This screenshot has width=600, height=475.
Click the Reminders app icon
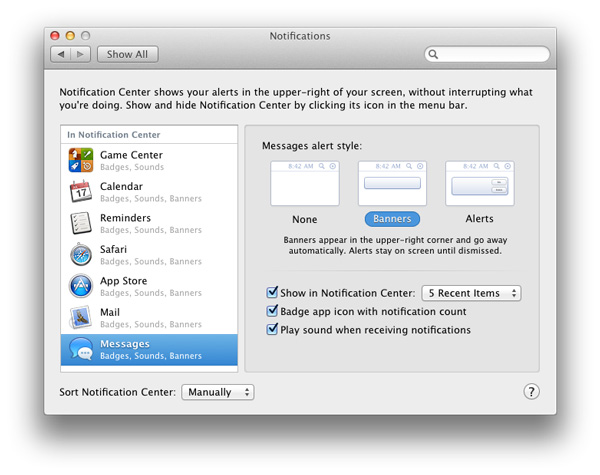tap(81, 223)
